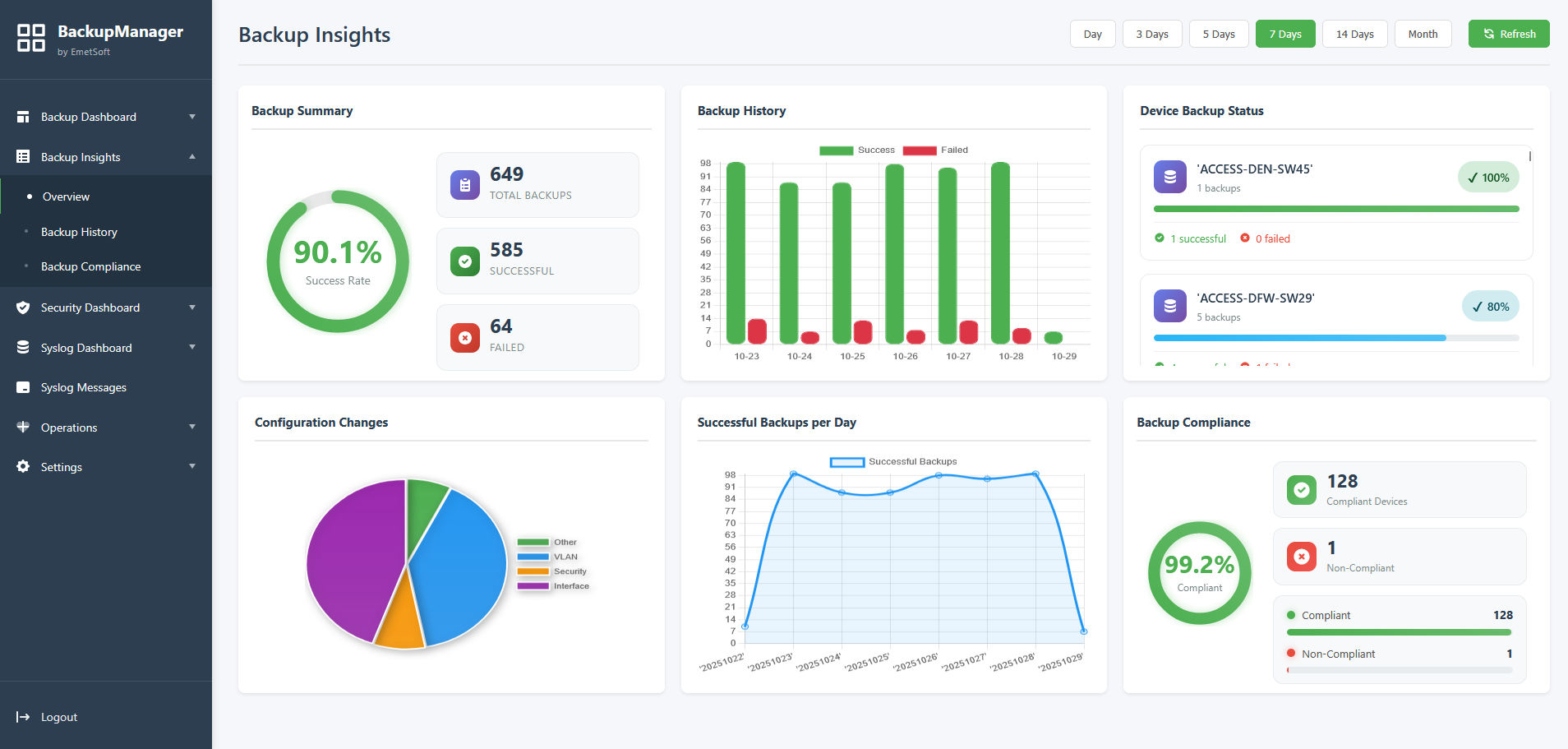Open Security Dashboard via its shield icon

[23, 307]
